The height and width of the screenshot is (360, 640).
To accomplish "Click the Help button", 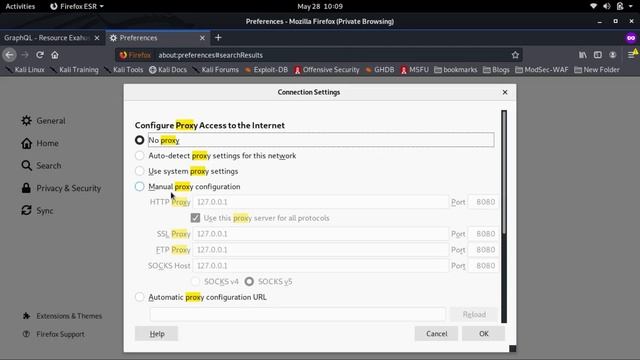I will (156, 333).
